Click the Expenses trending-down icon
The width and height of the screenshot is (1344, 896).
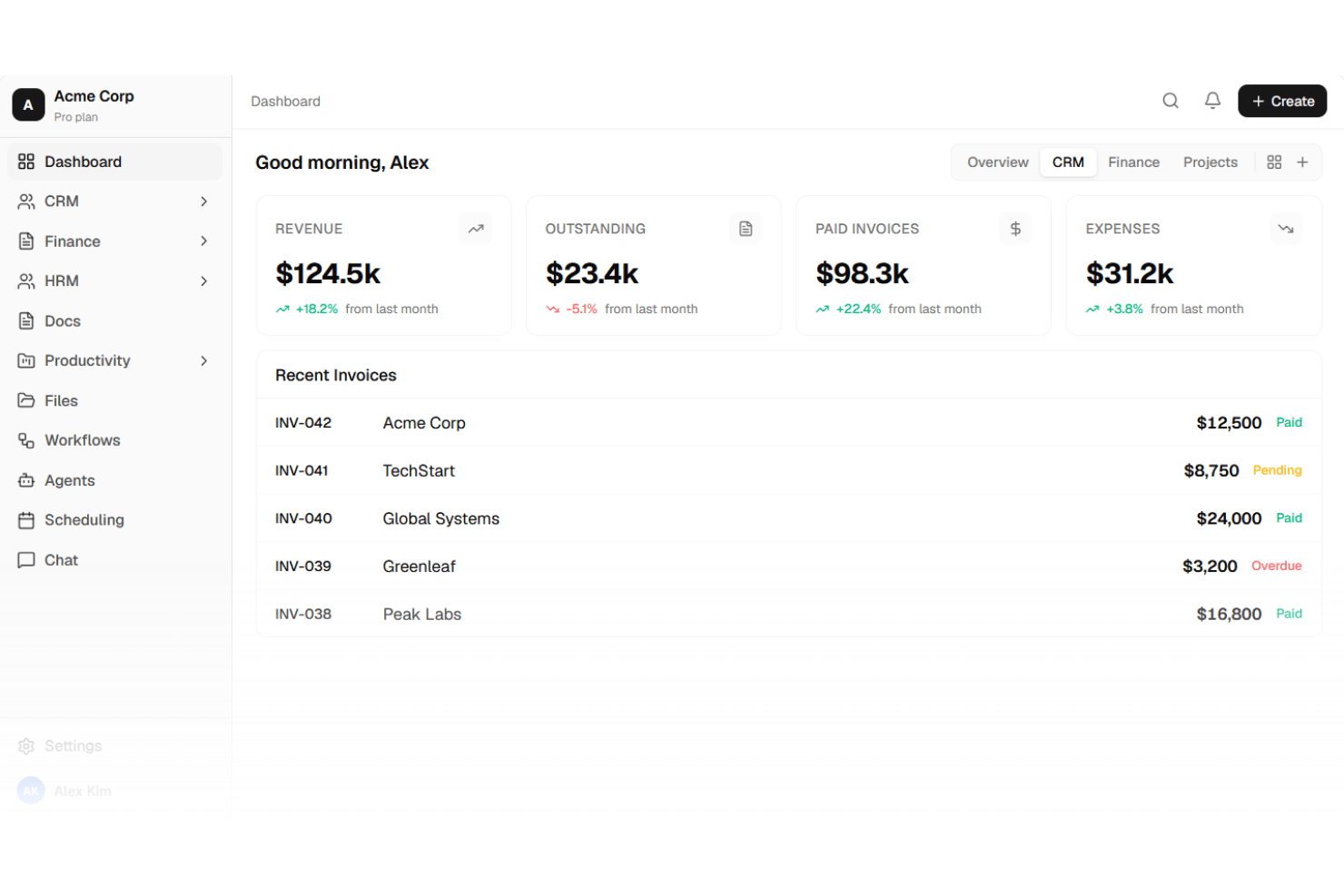(1286, 229)
